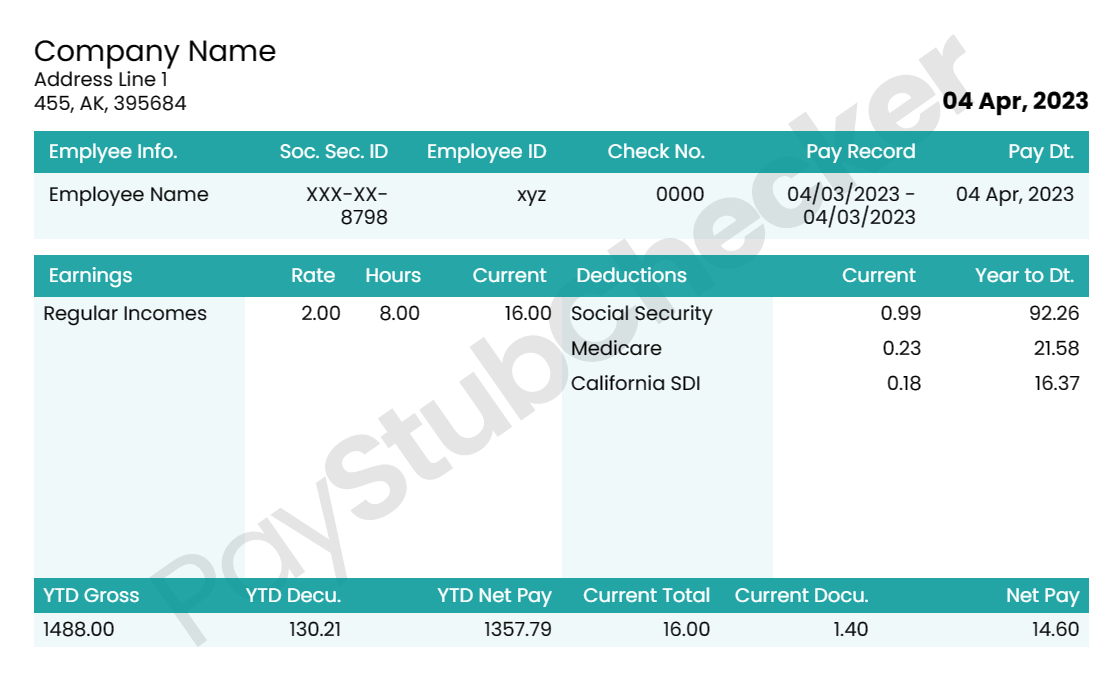Click the 'Employee ID' header
This screenshot has width=1120, height=677.
coord(486,152)
